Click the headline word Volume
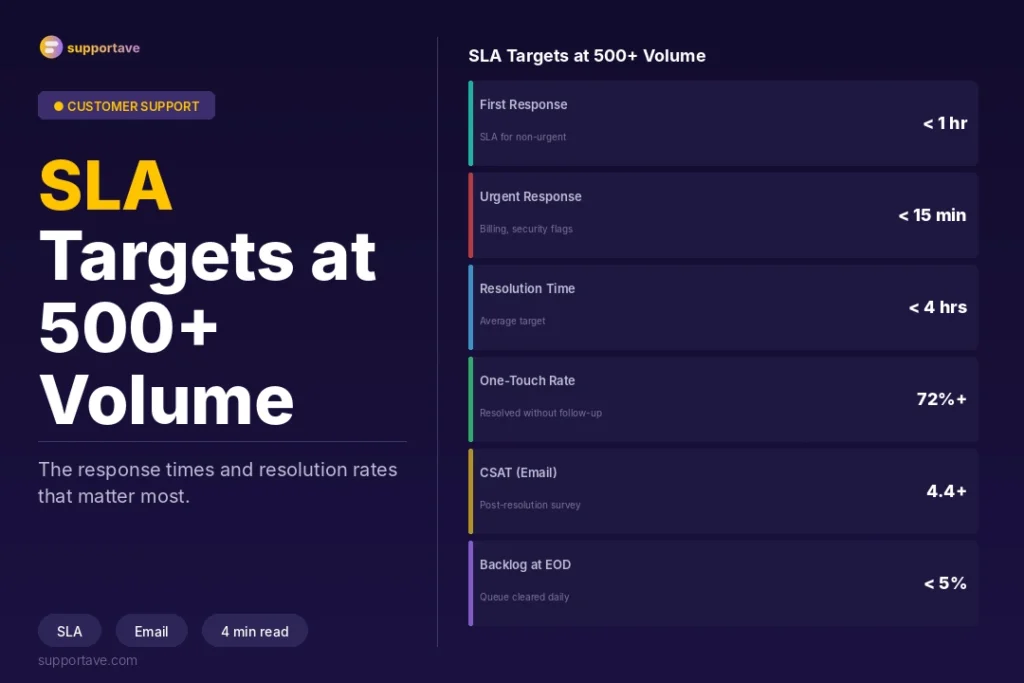The image size is (1024, 683). 167,400
